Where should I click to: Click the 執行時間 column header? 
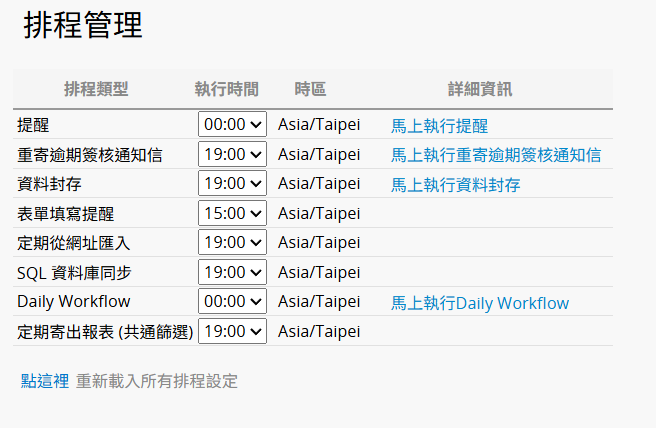(x=226, y=89)
